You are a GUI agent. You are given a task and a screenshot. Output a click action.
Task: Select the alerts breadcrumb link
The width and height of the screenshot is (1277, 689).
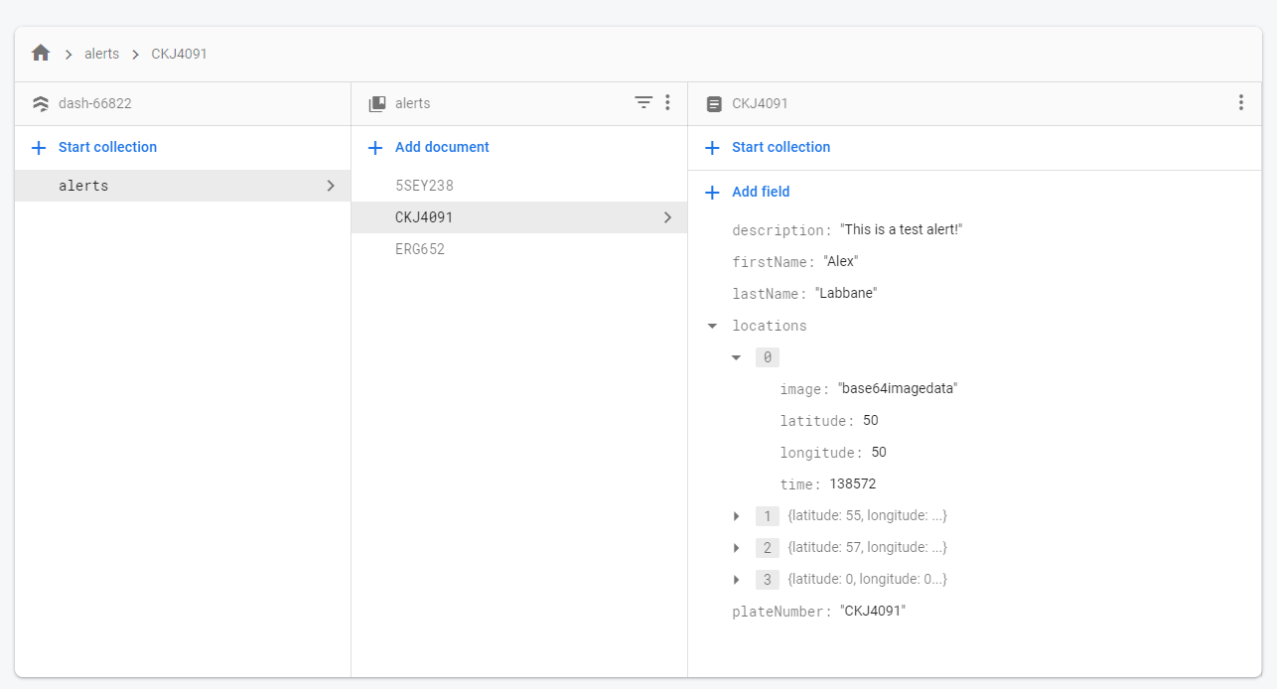[101, 54]
